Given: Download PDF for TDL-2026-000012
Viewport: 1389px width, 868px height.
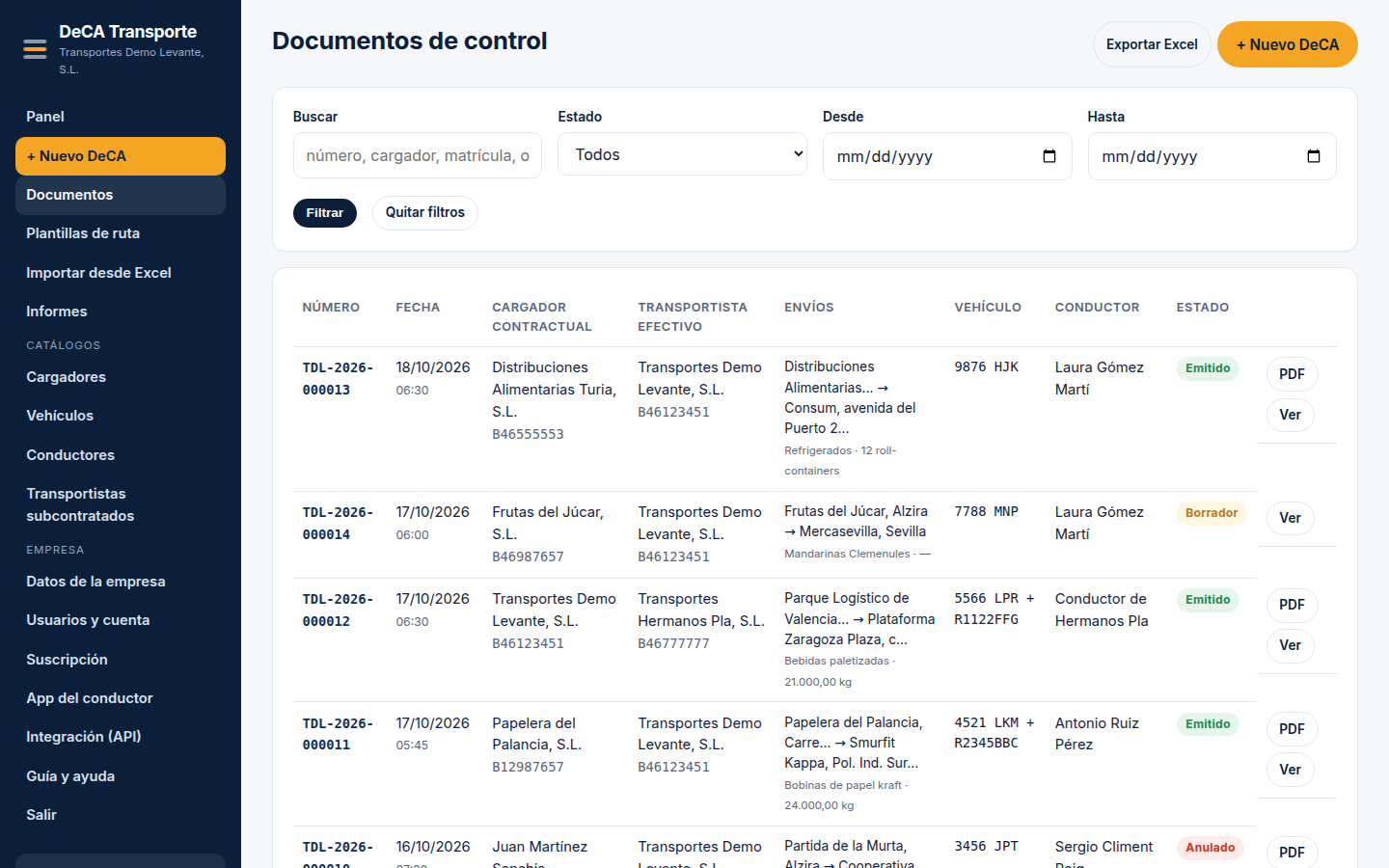Looking at the screenshot, I should click(x=1292, y=605).
